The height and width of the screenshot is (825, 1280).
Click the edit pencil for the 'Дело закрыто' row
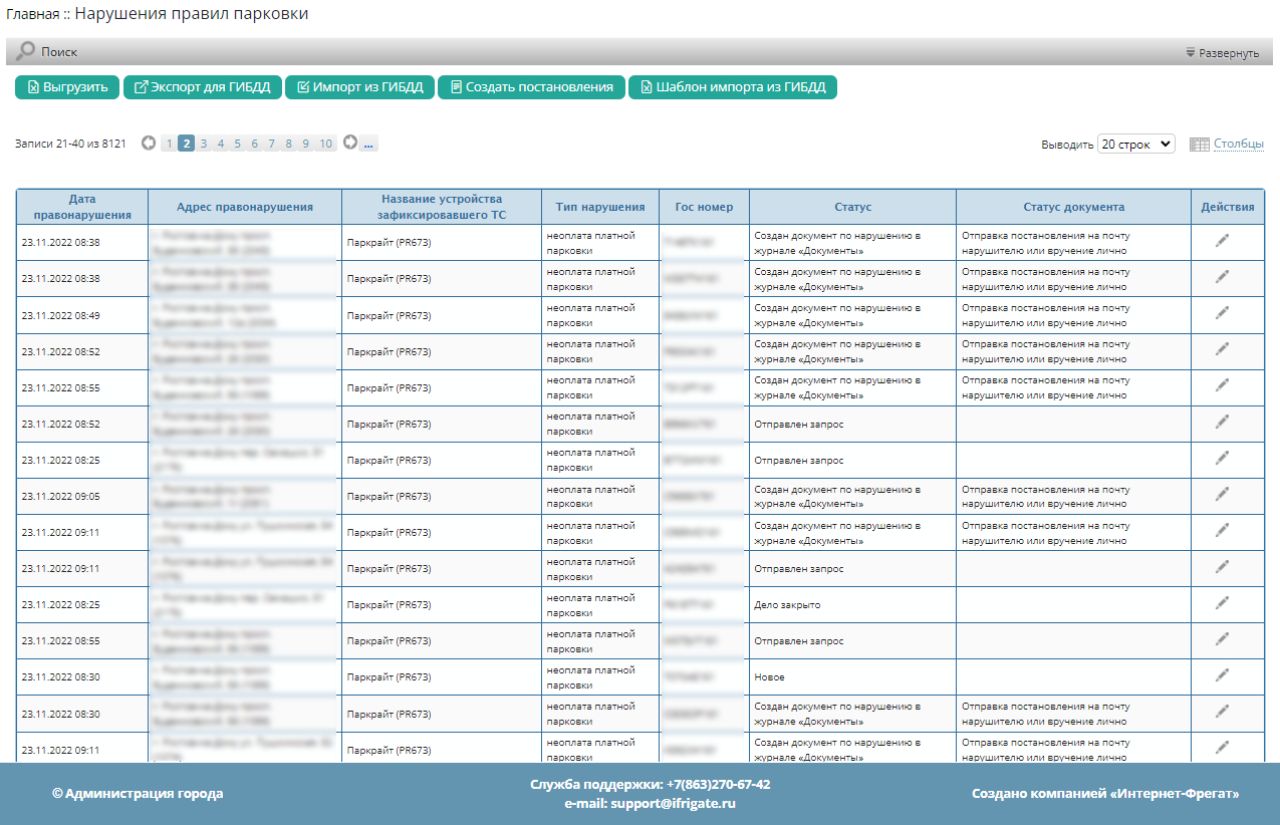tap(1222, 603)
